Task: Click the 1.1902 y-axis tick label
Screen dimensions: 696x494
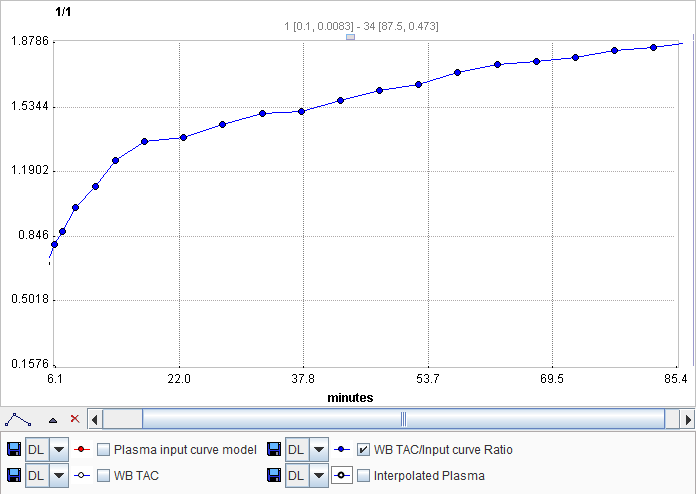Action: tap(30, 171)
